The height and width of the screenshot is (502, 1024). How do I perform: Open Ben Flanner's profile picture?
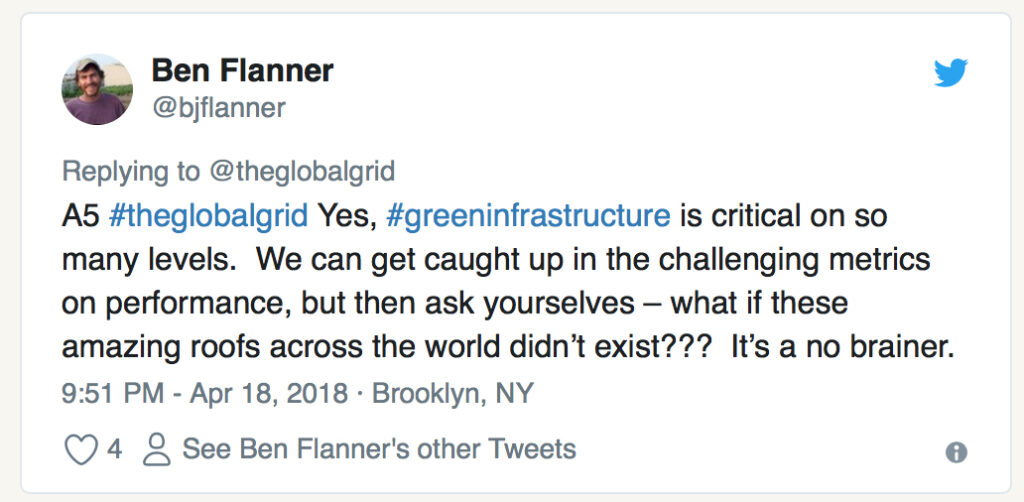pyautogui.click(x=97, y=89)
